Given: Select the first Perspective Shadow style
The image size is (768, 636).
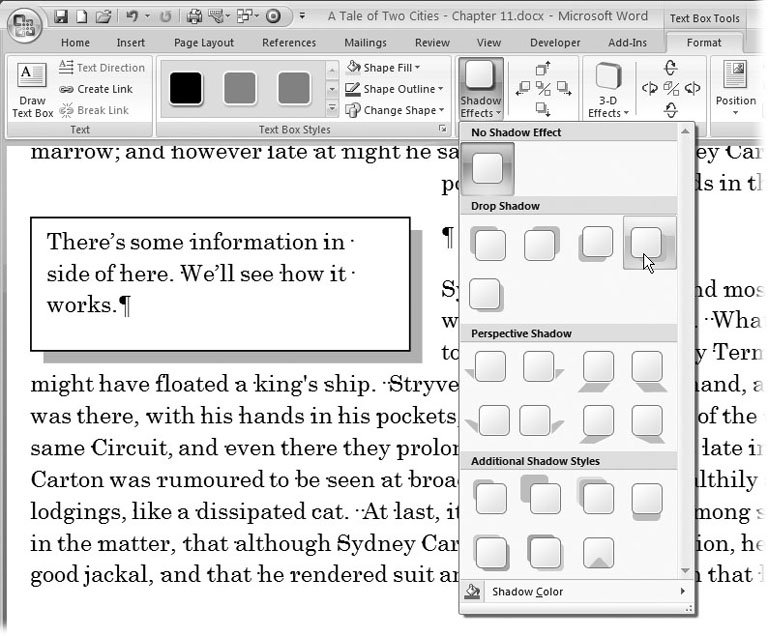Looking at the screenshot, I should pos(489,368).
